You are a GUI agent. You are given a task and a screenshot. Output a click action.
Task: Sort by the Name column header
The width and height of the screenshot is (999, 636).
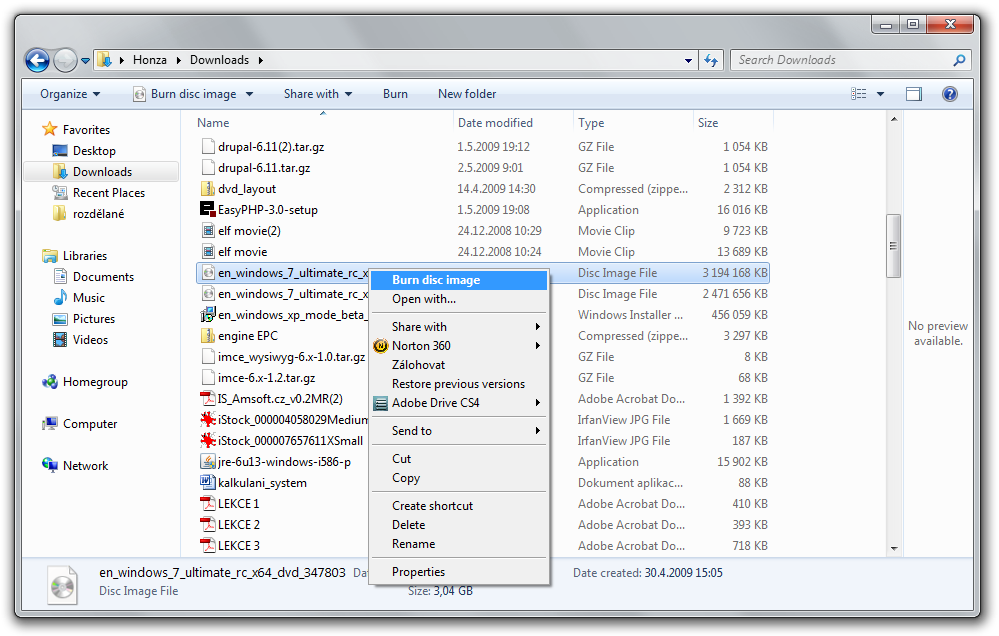[213, 122]
